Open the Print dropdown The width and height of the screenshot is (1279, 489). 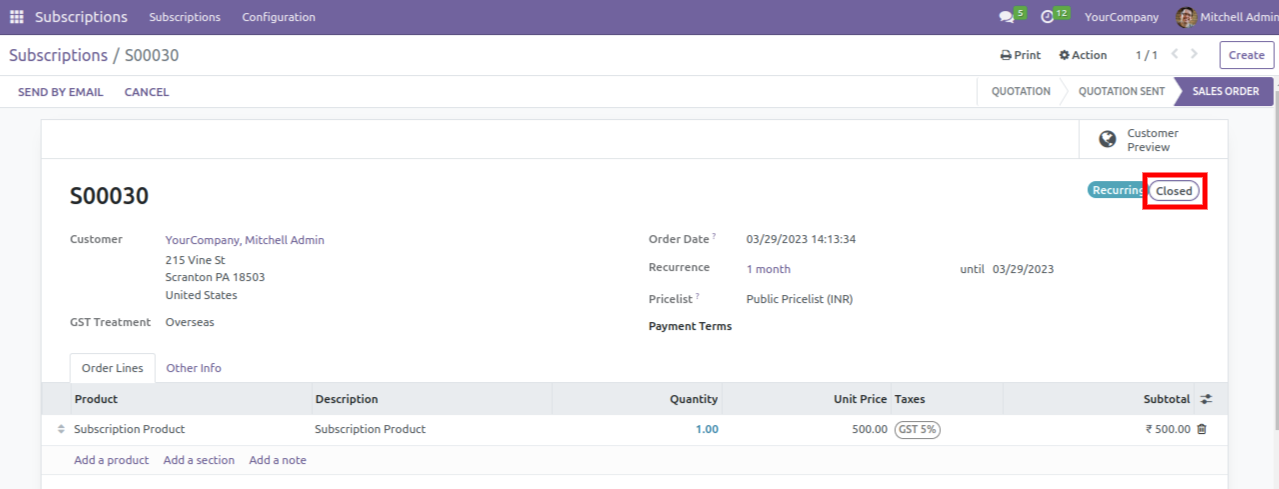tap(1020, 55)
